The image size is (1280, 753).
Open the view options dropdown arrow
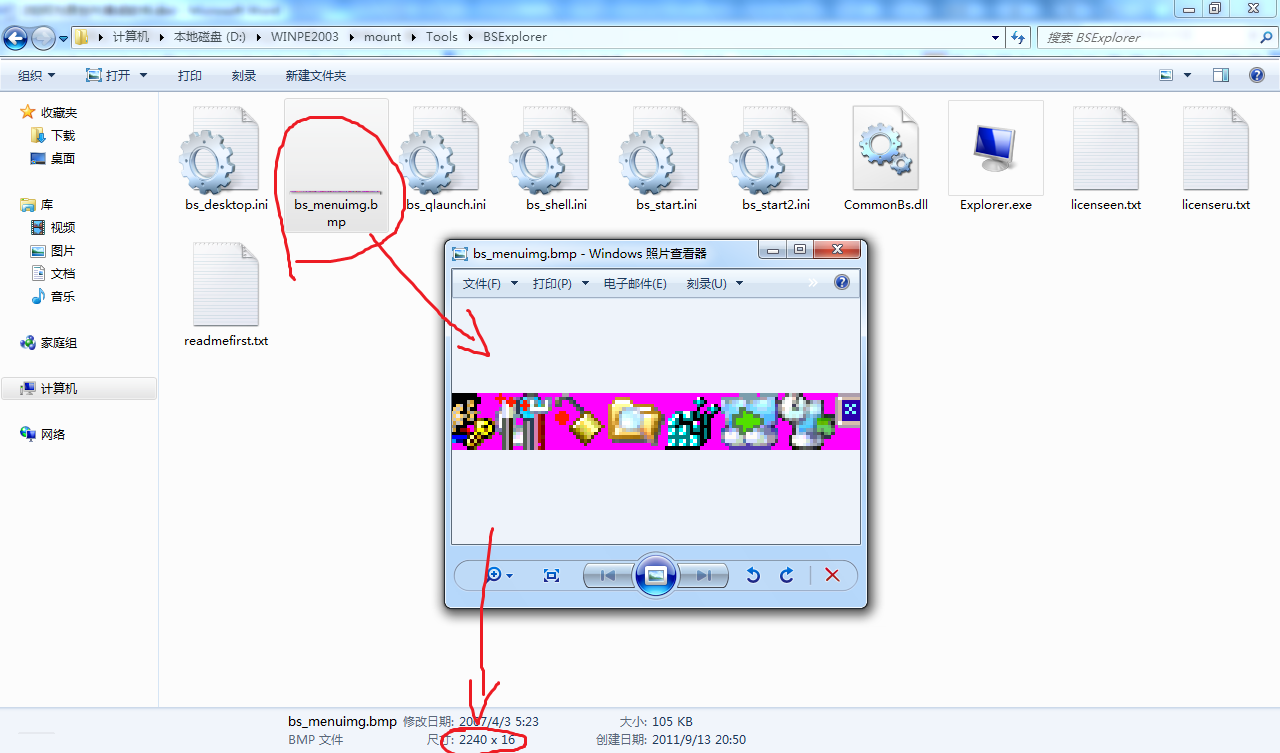click(1188, 75)
